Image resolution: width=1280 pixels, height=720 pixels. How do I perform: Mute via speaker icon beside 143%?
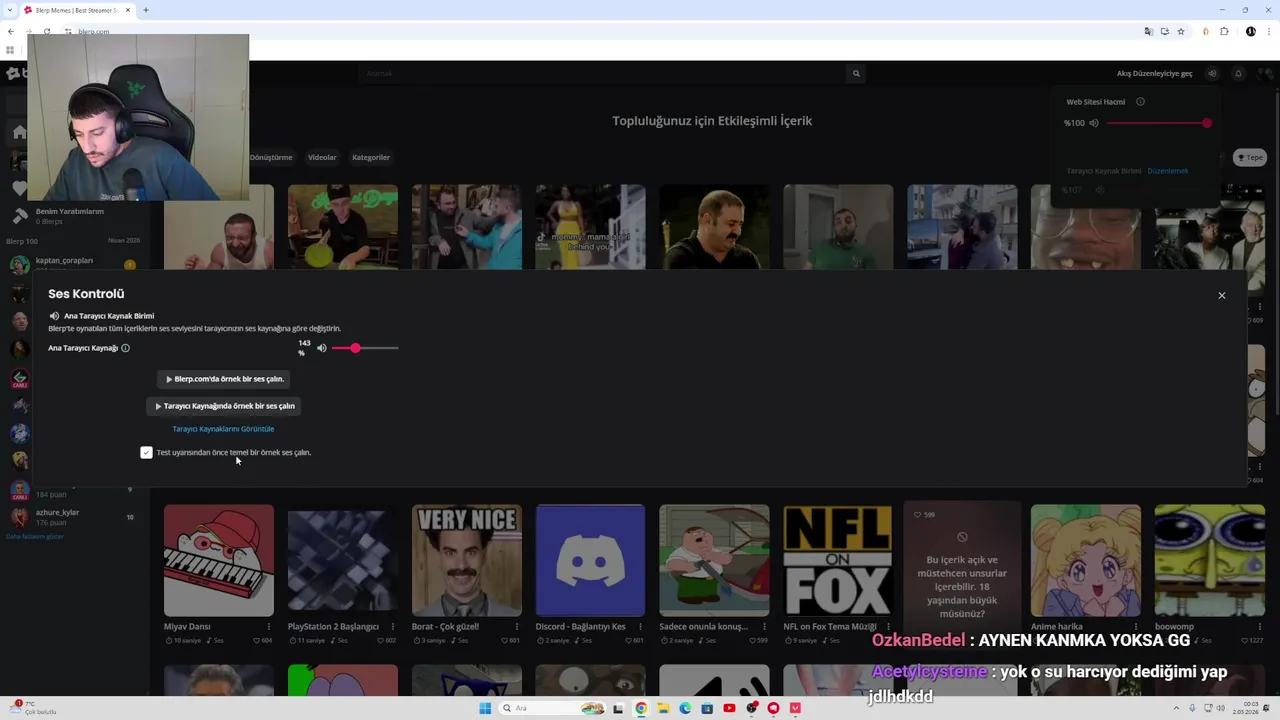(321, 348)
